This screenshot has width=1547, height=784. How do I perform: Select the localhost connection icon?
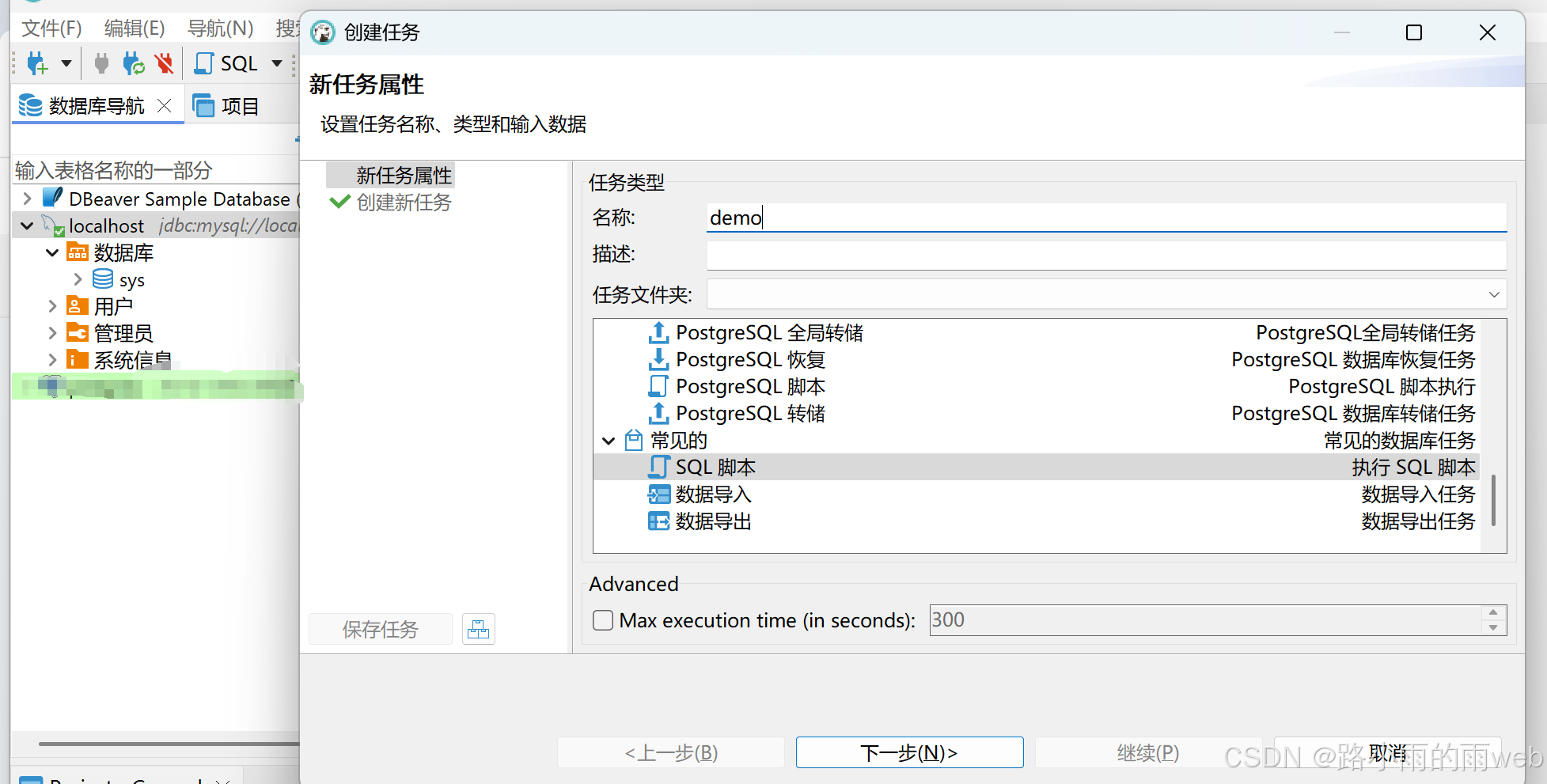tap(53, 225)
